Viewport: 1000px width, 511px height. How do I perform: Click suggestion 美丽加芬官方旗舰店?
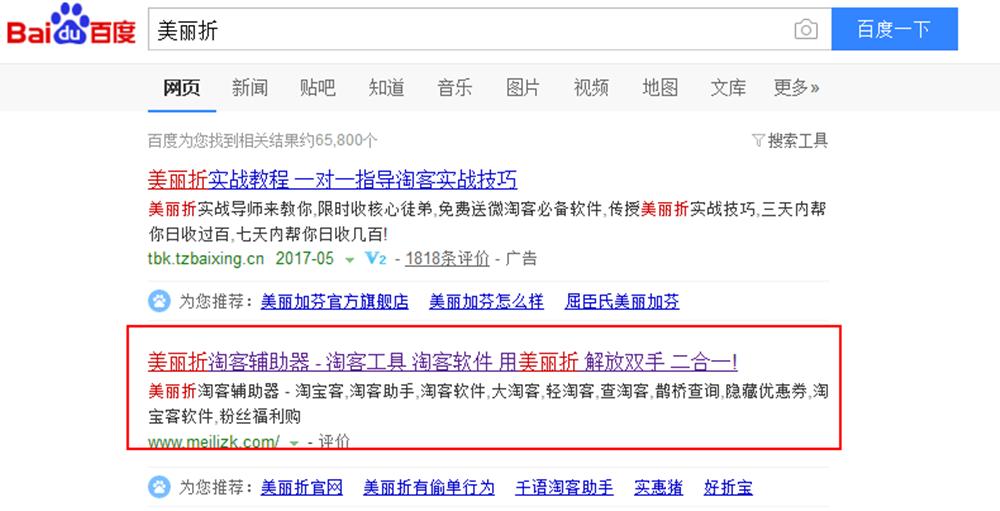335,301
